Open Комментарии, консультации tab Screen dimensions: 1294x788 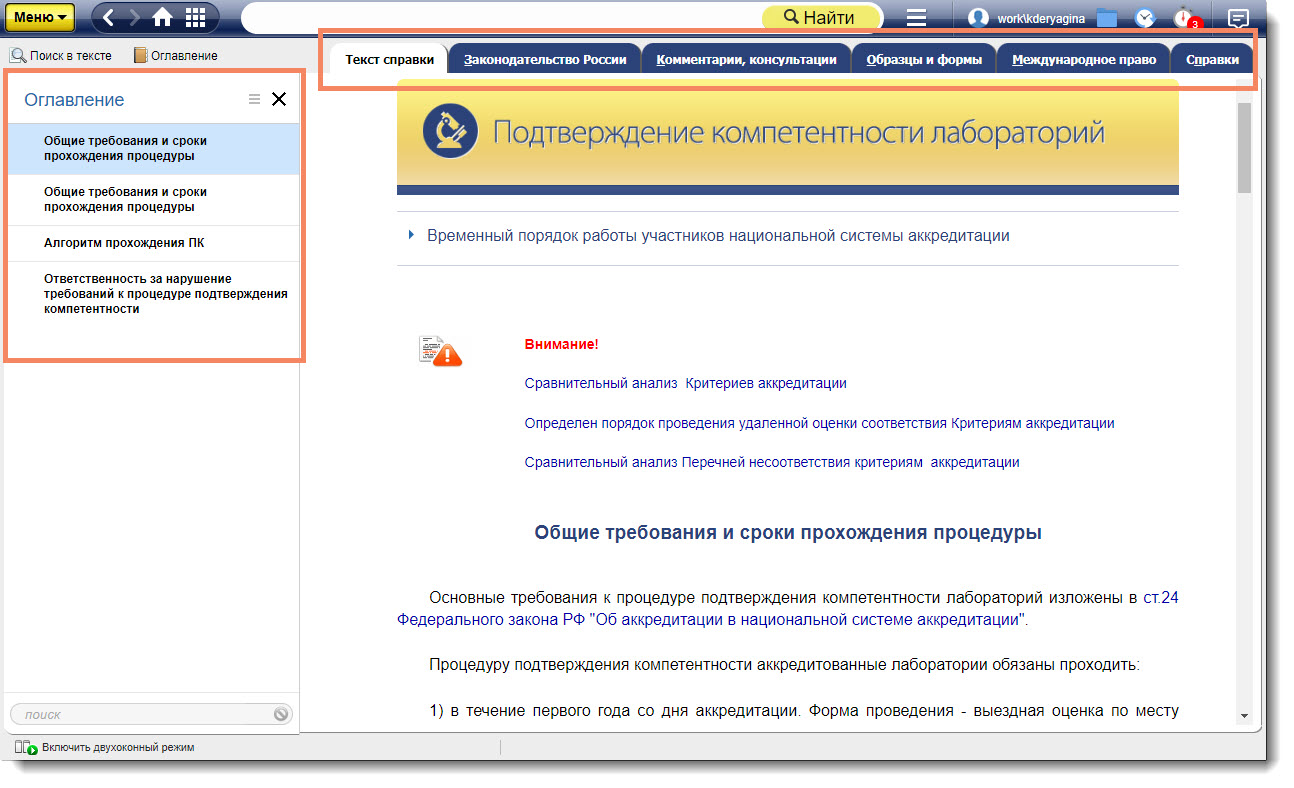tap(746, 59)
